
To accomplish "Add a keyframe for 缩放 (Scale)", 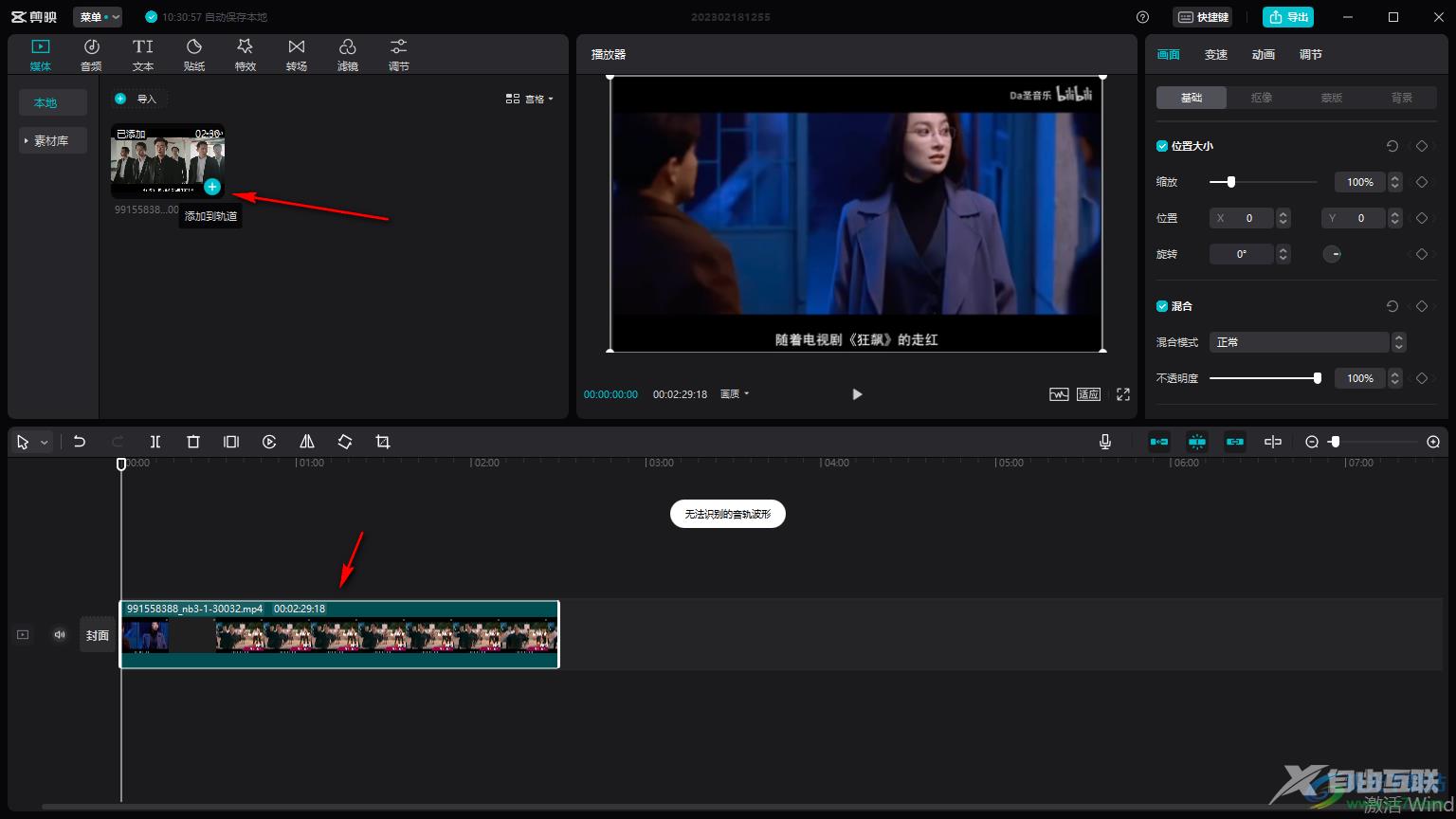I will pyautogui.click(x=1421, y=182).
